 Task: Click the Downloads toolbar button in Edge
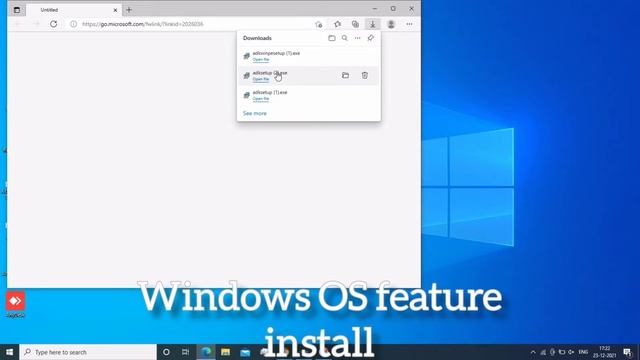(373, 24)
